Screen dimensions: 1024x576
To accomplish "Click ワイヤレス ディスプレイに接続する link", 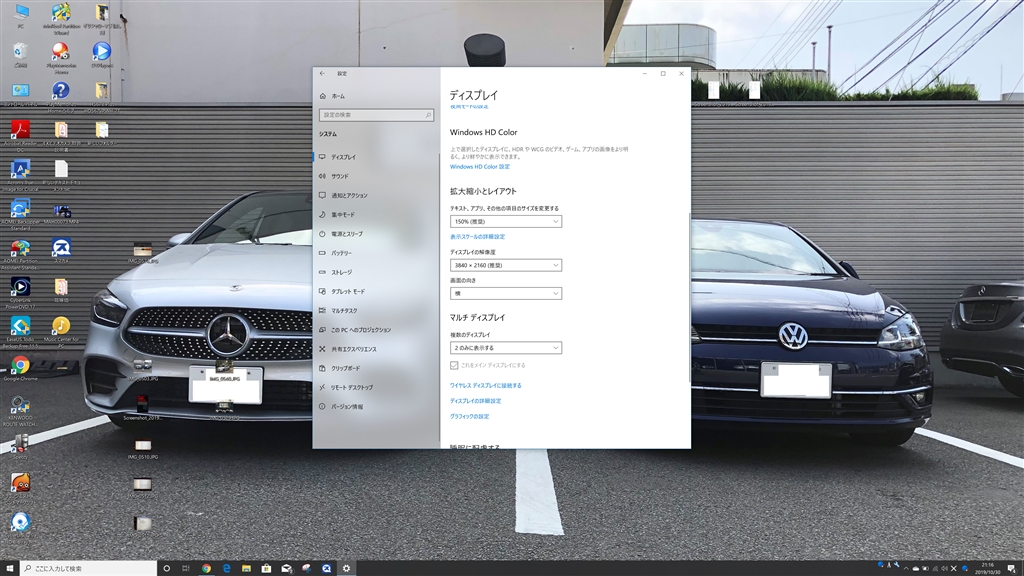I will pos(485,385).
